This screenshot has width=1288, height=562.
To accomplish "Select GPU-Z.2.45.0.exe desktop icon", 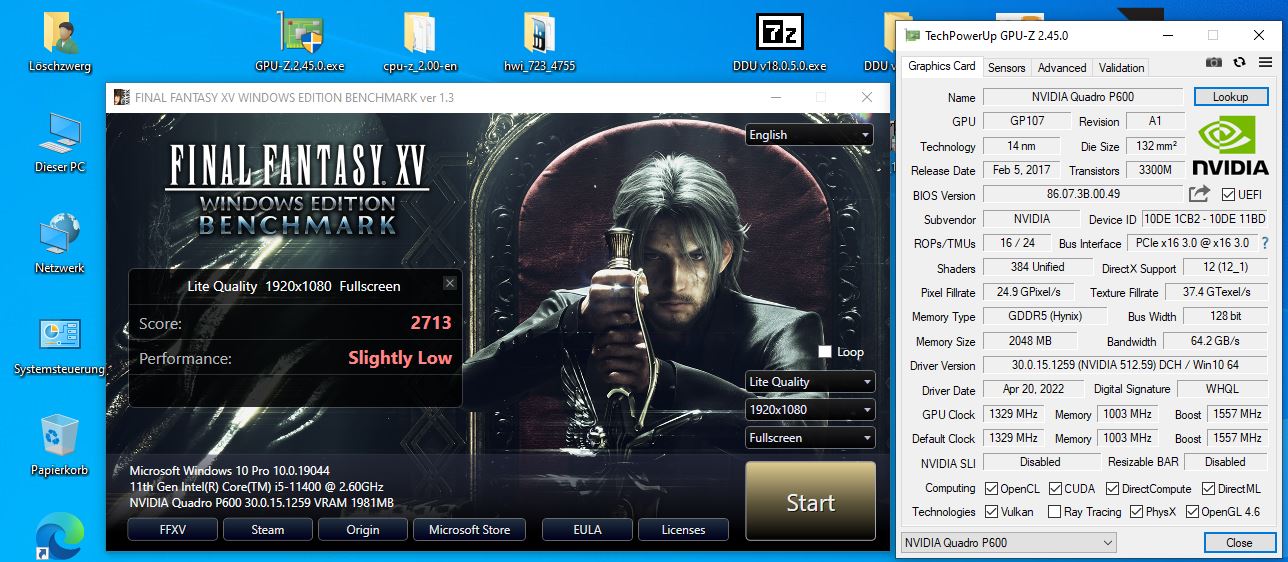I will tap(299, 42).
